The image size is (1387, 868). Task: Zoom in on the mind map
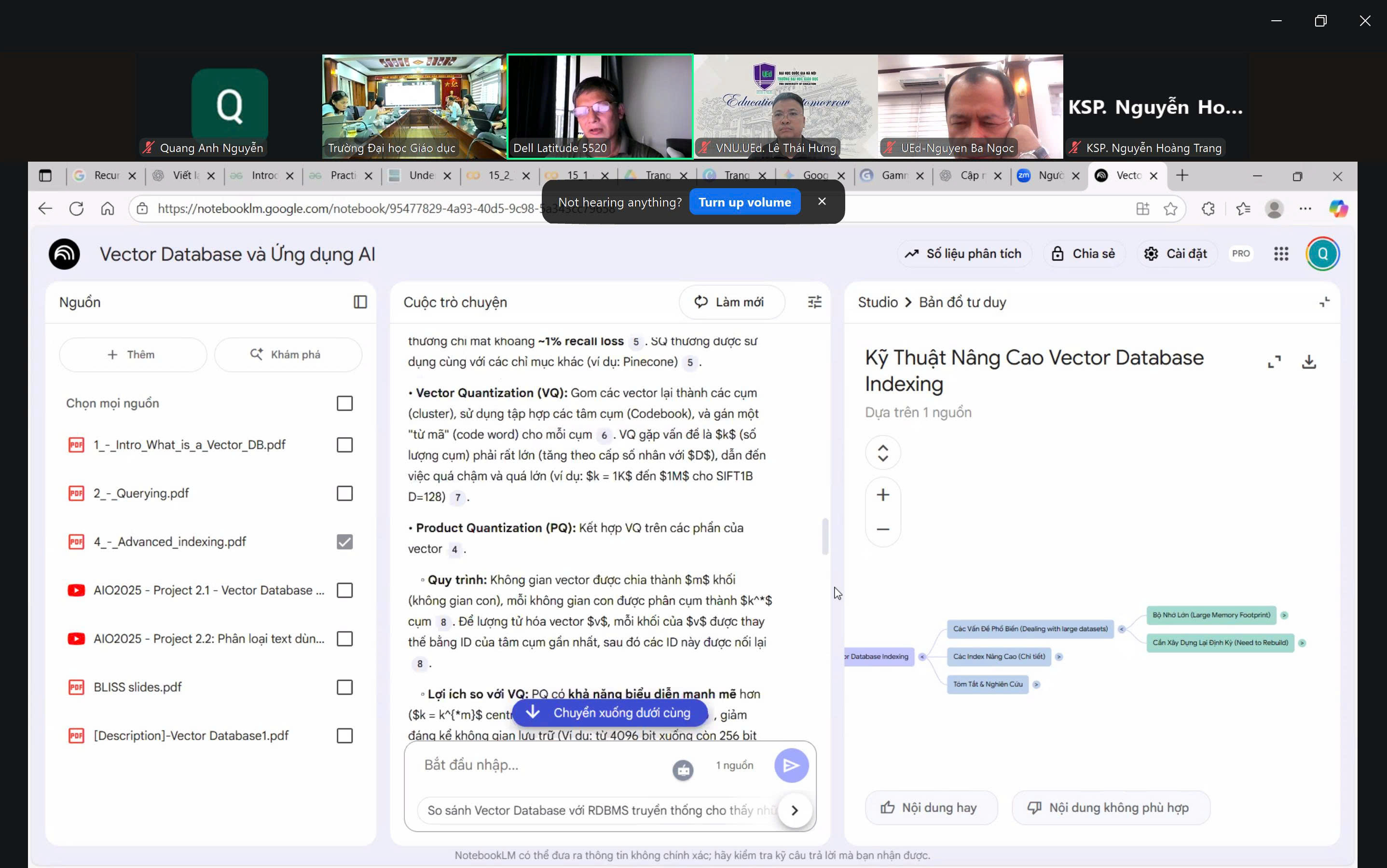[882, 495]
